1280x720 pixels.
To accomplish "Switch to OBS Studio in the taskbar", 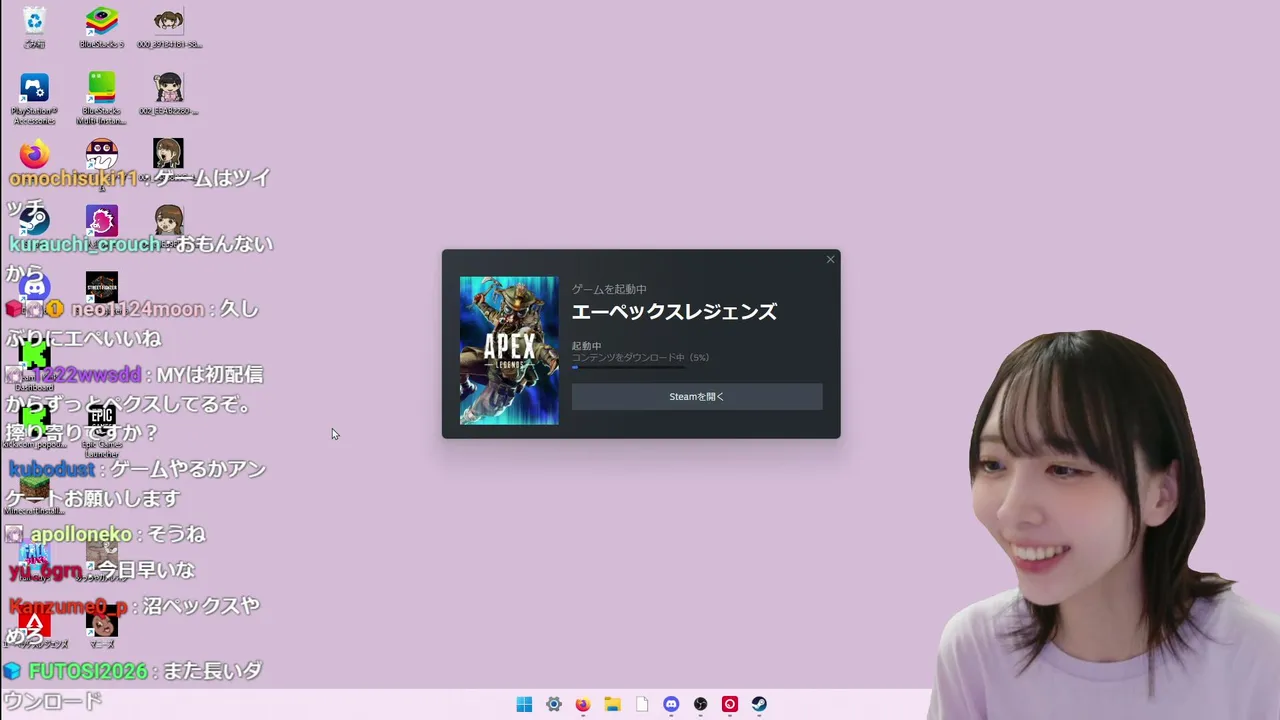I will point(701,704).
